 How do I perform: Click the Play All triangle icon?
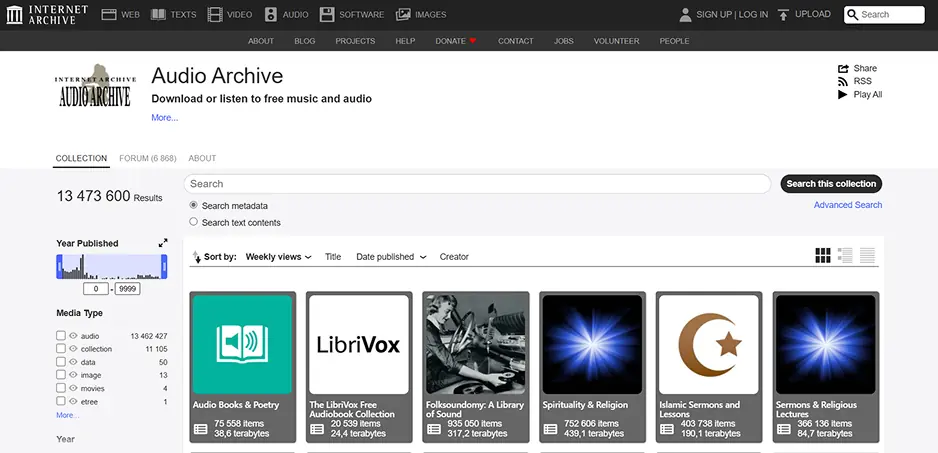click(x=843, y=95)
